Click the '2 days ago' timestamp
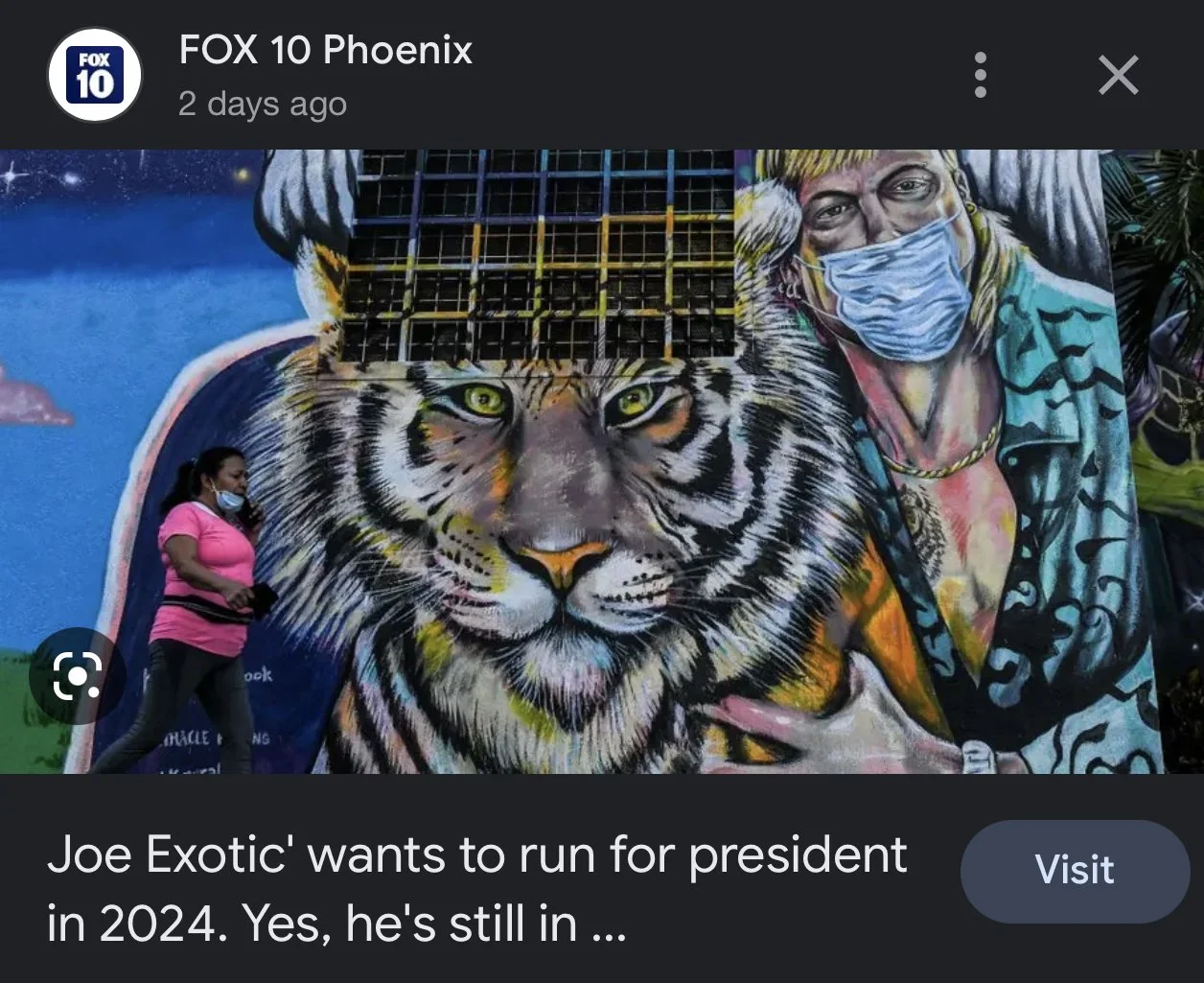 [263, 104]
